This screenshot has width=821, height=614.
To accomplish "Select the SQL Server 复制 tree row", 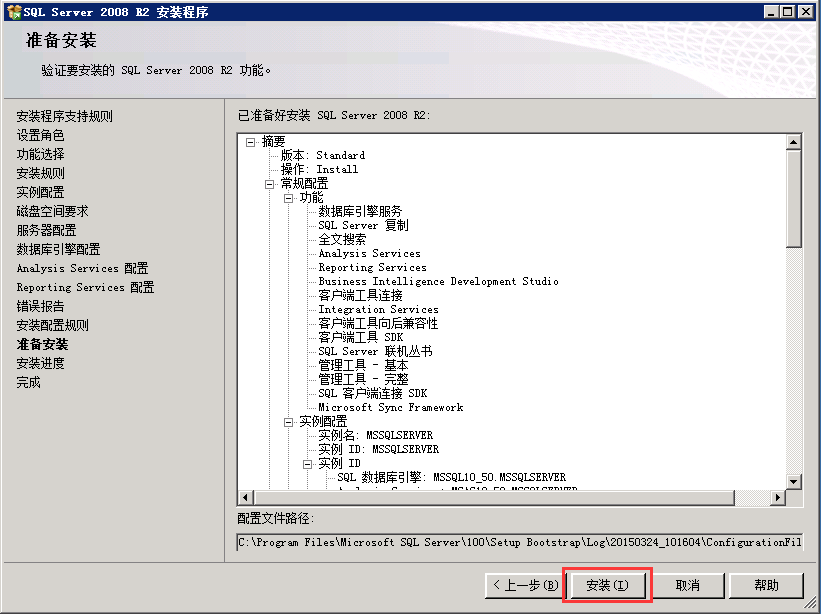I will pyautogui.click(x=363, y=226).
